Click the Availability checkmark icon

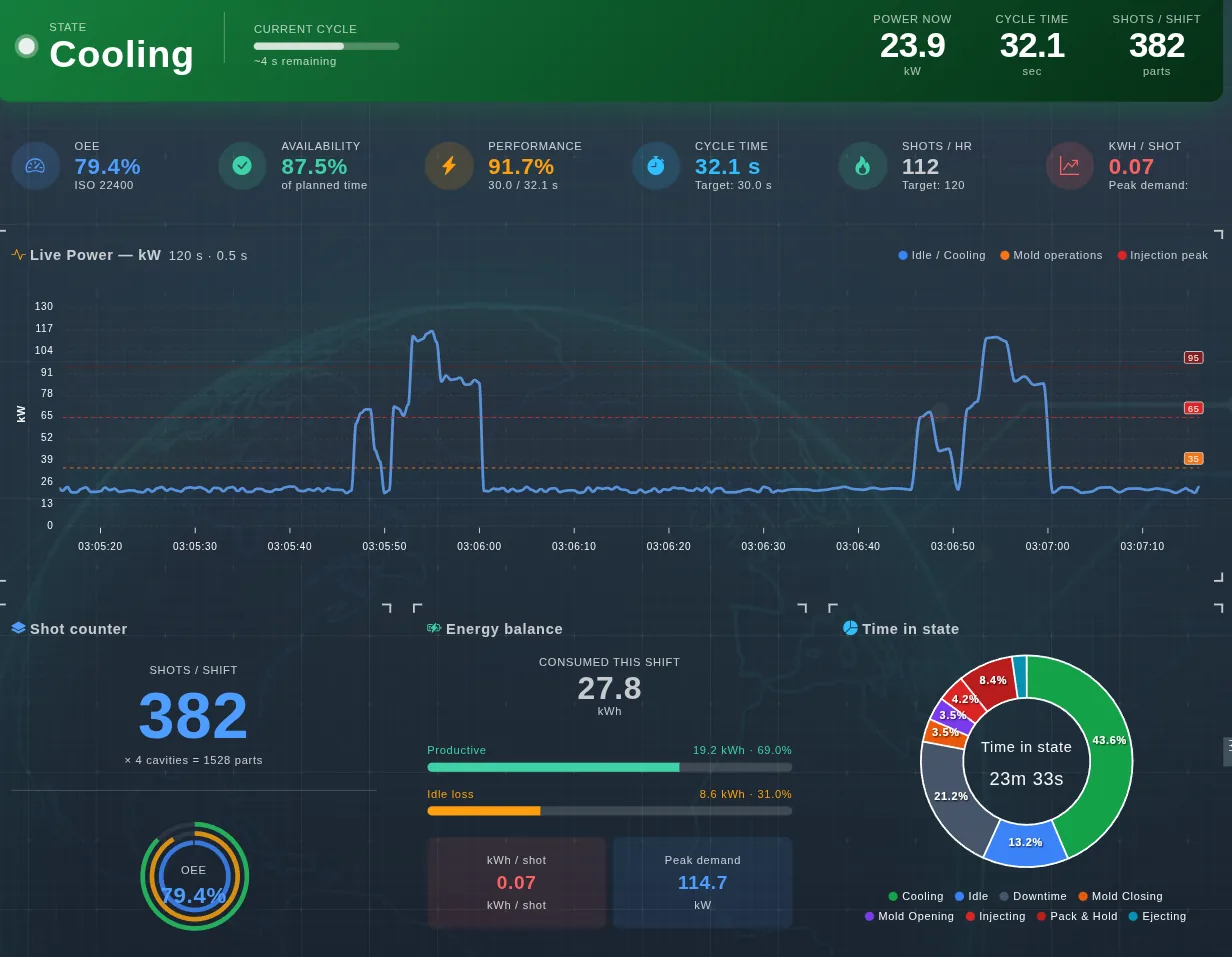click(x=242, y=166)
